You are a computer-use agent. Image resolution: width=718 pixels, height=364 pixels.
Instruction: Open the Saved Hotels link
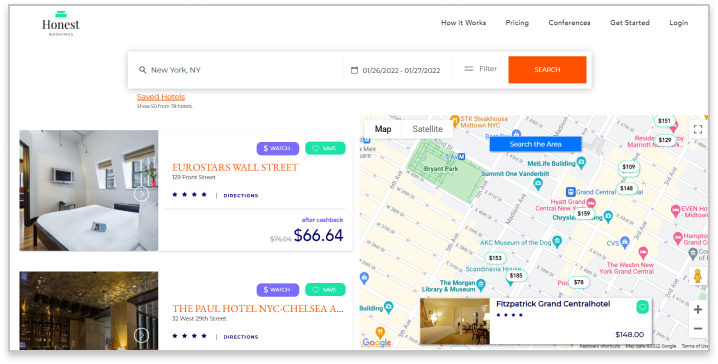coord(161,97)
